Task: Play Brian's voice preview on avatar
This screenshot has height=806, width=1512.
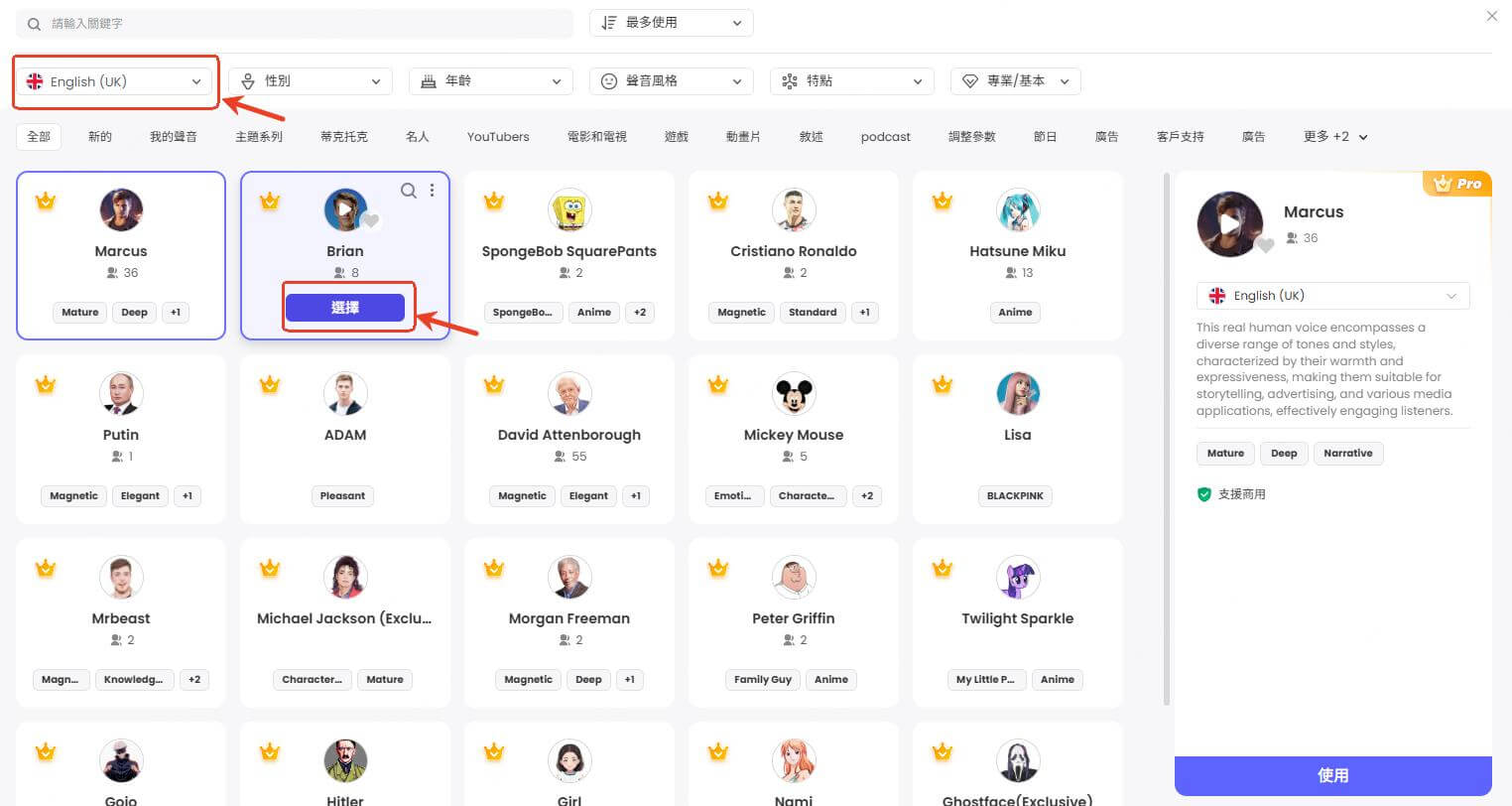Action: [x=344, y=210]
